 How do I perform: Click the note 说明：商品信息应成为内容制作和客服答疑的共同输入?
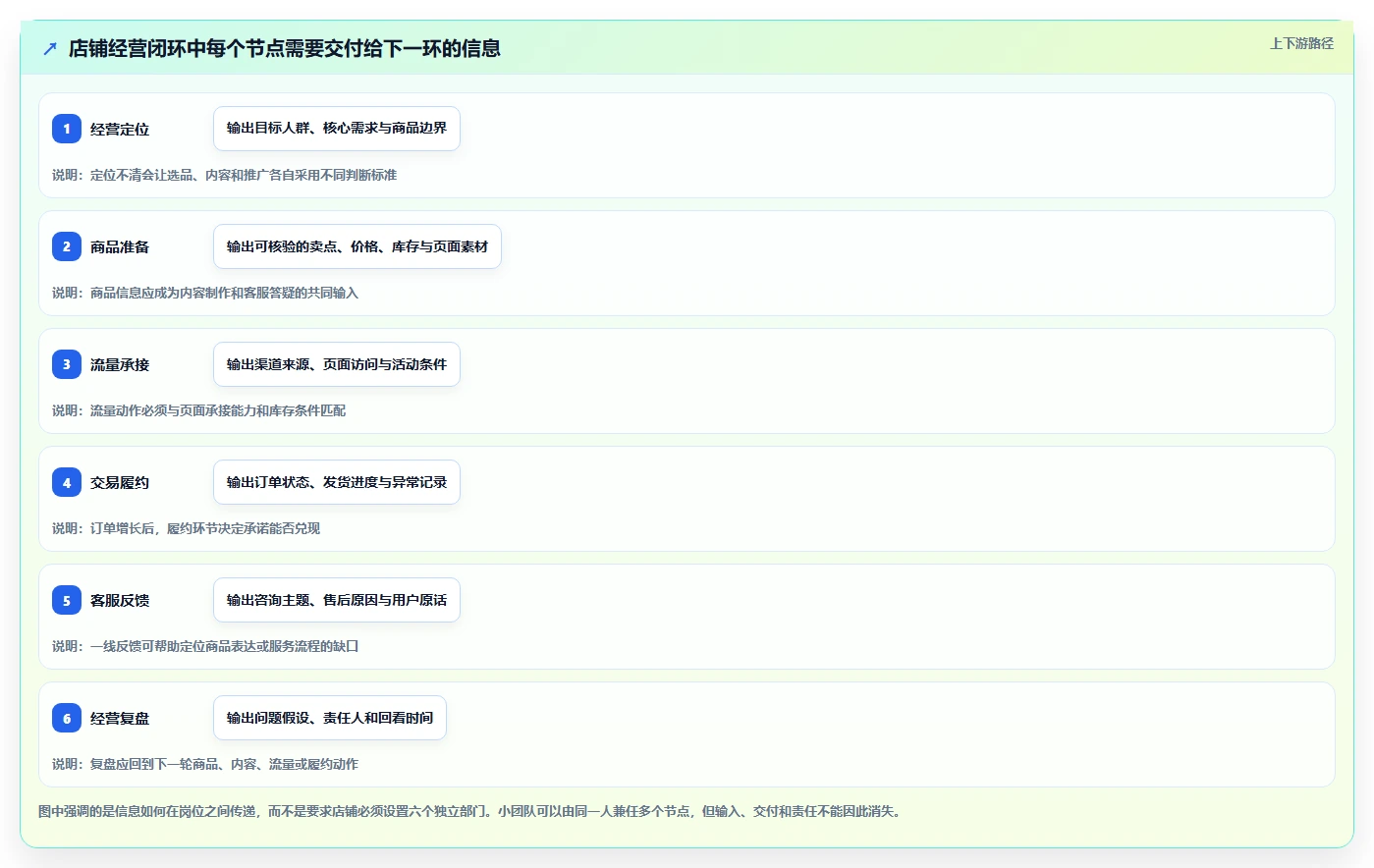click(205, 293)
